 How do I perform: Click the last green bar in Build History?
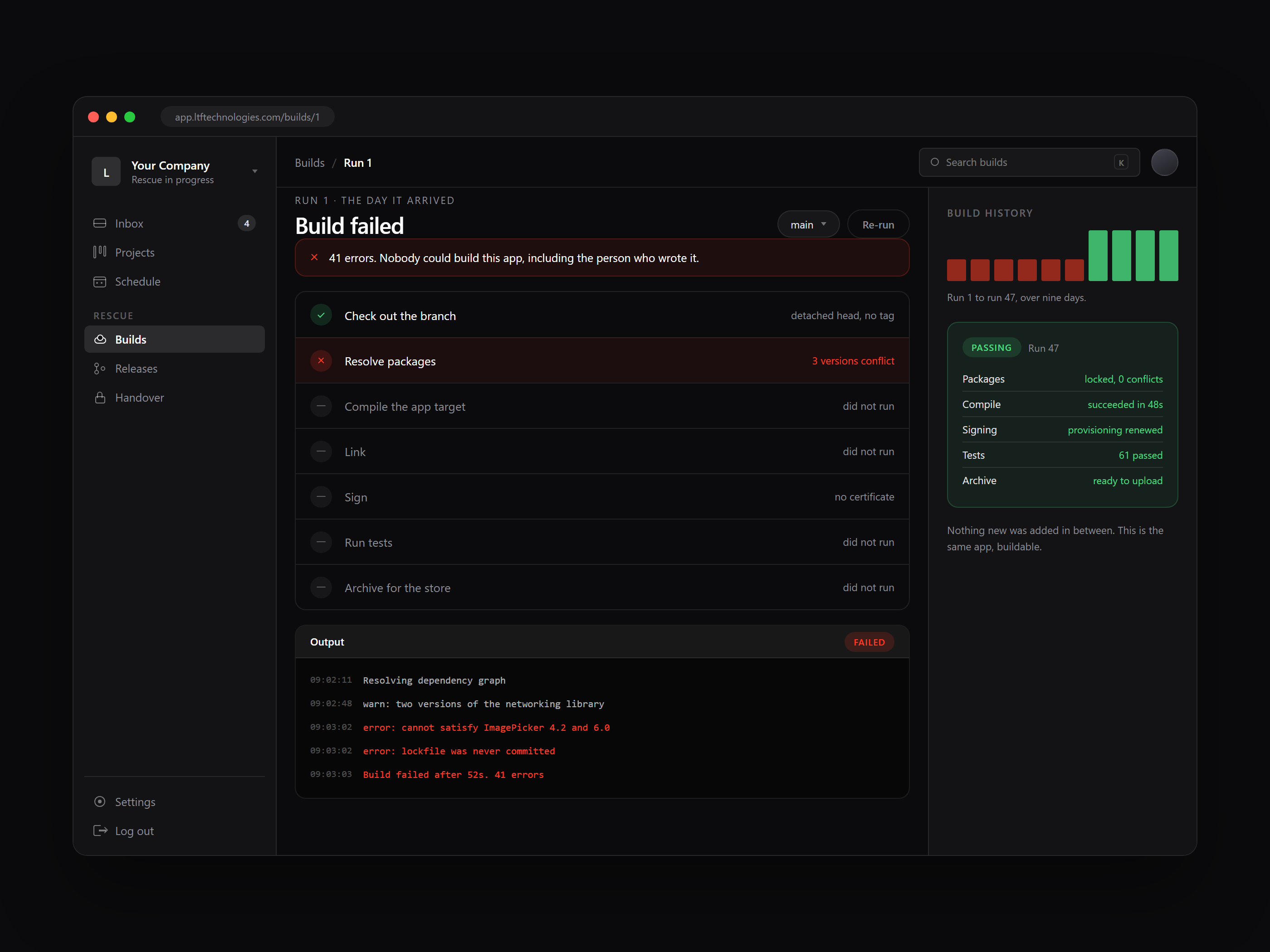[1168, 255]
